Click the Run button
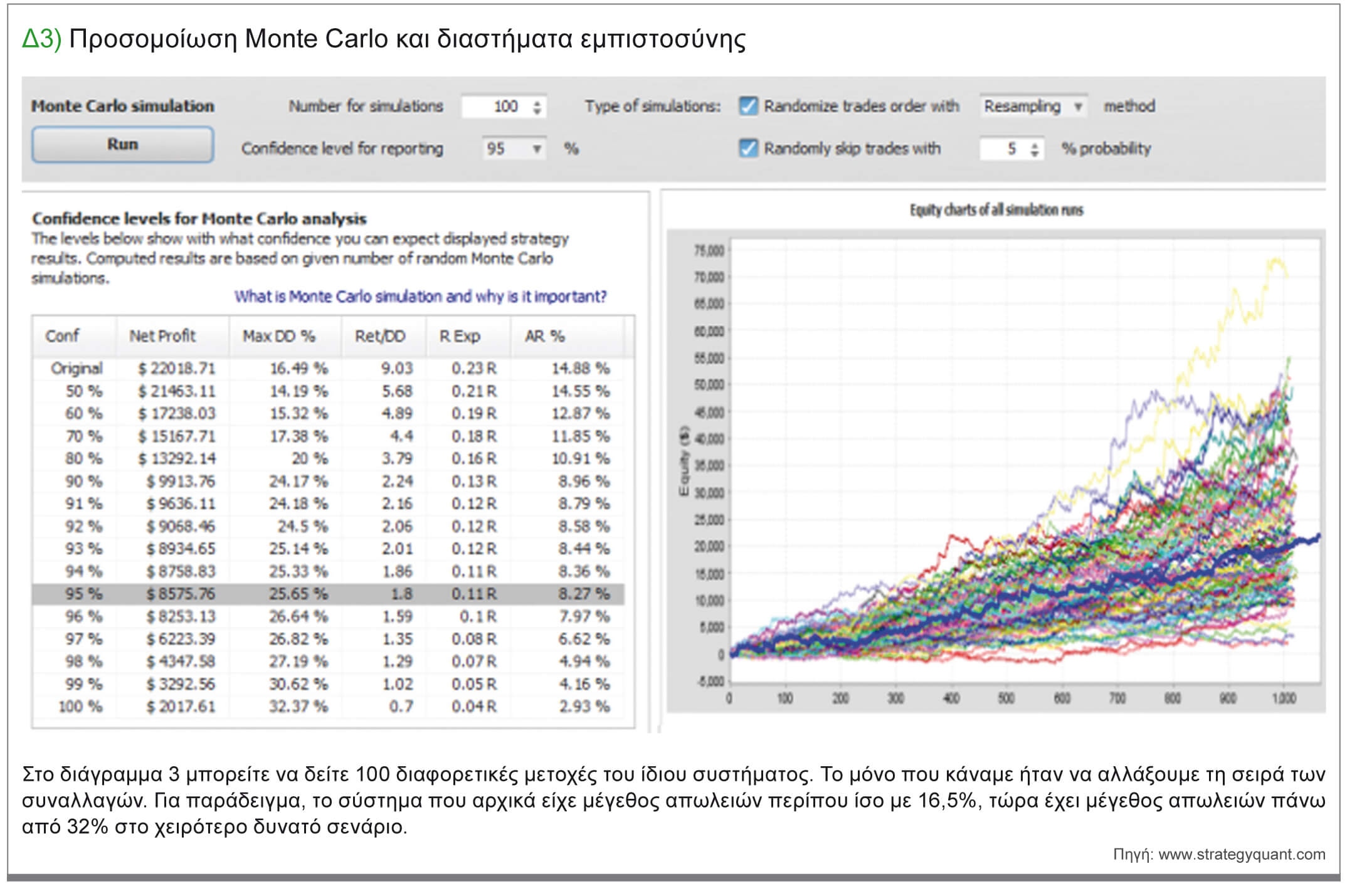Screen dimensions: 1357x896 tap(122, 145)
